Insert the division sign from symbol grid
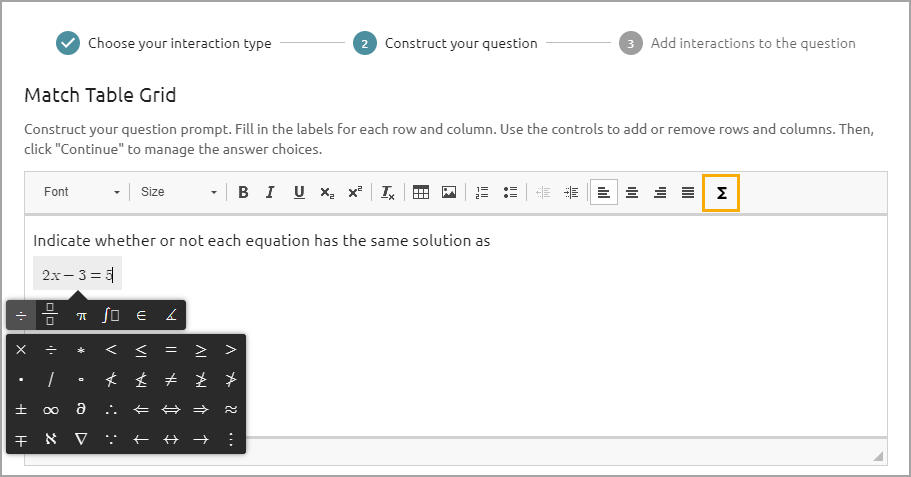911x477 pixels. point(51,349)
